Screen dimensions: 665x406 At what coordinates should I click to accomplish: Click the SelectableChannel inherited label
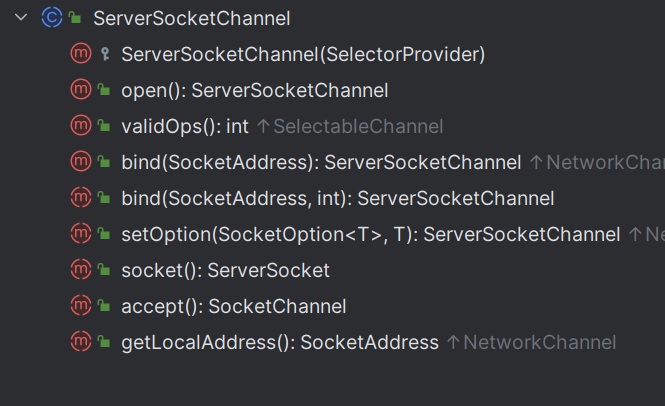click(x=358, y=126)
